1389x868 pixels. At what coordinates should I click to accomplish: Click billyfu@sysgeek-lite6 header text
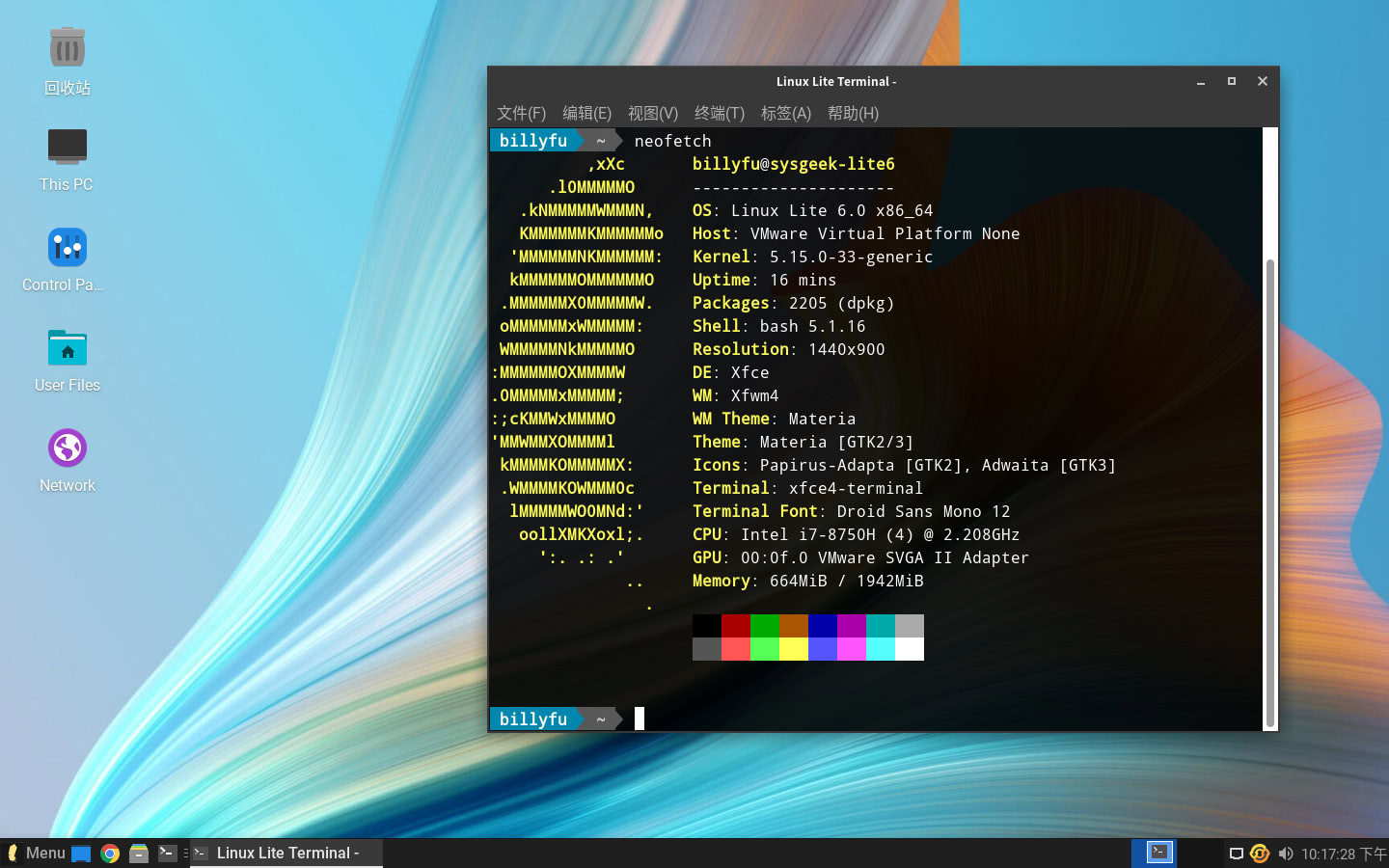[794, 164]
